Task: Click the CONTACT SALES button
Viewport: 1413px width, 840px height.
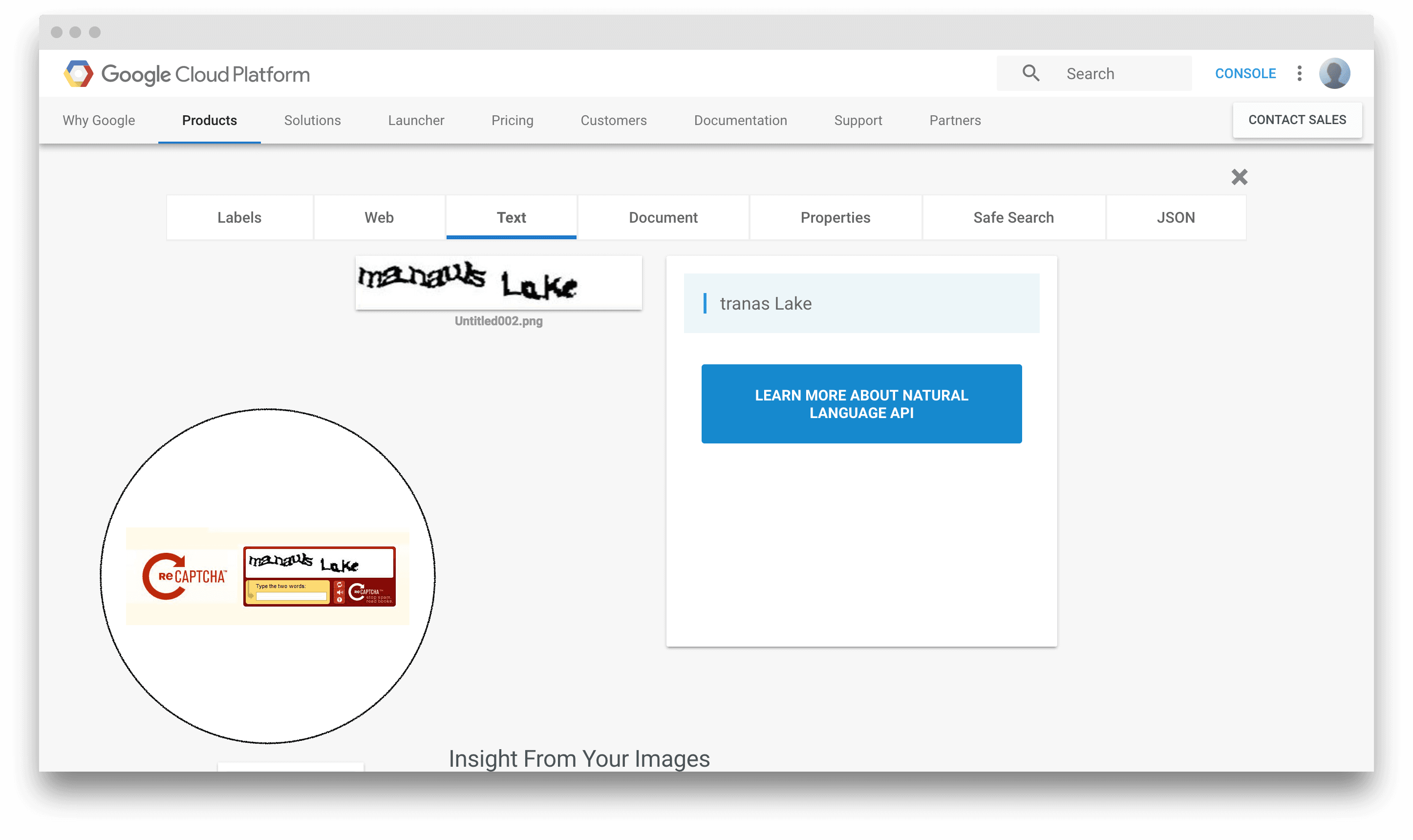Action: click(1297, 120)
